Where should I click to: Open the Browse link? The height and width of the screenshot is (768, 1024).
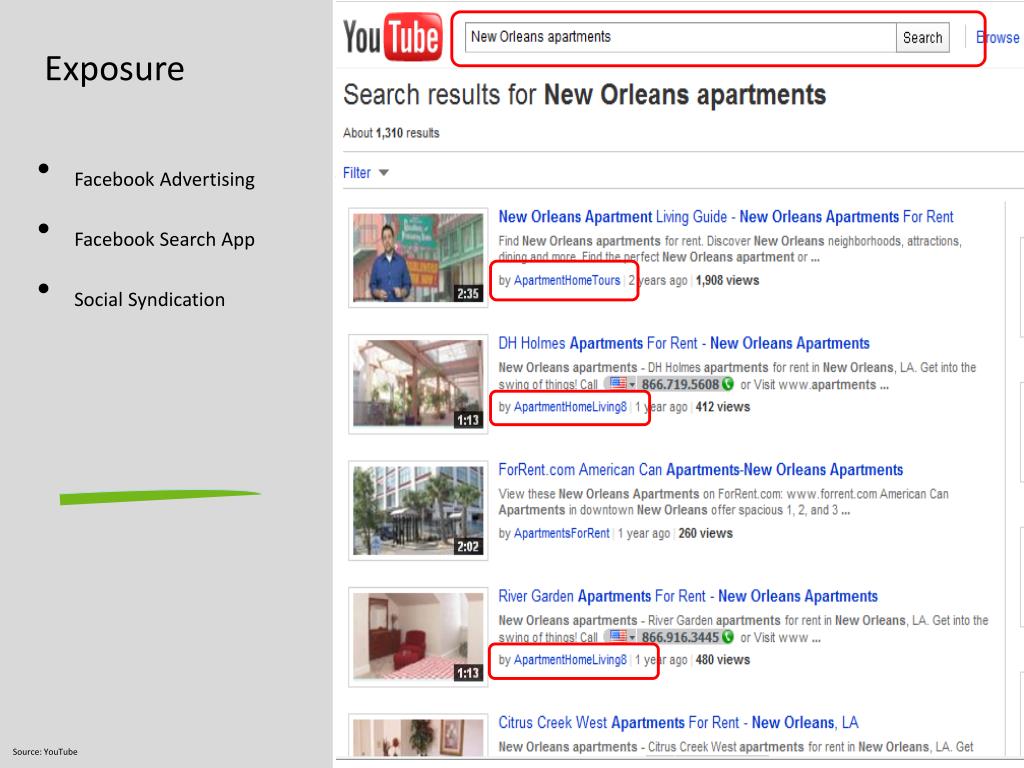997,38
